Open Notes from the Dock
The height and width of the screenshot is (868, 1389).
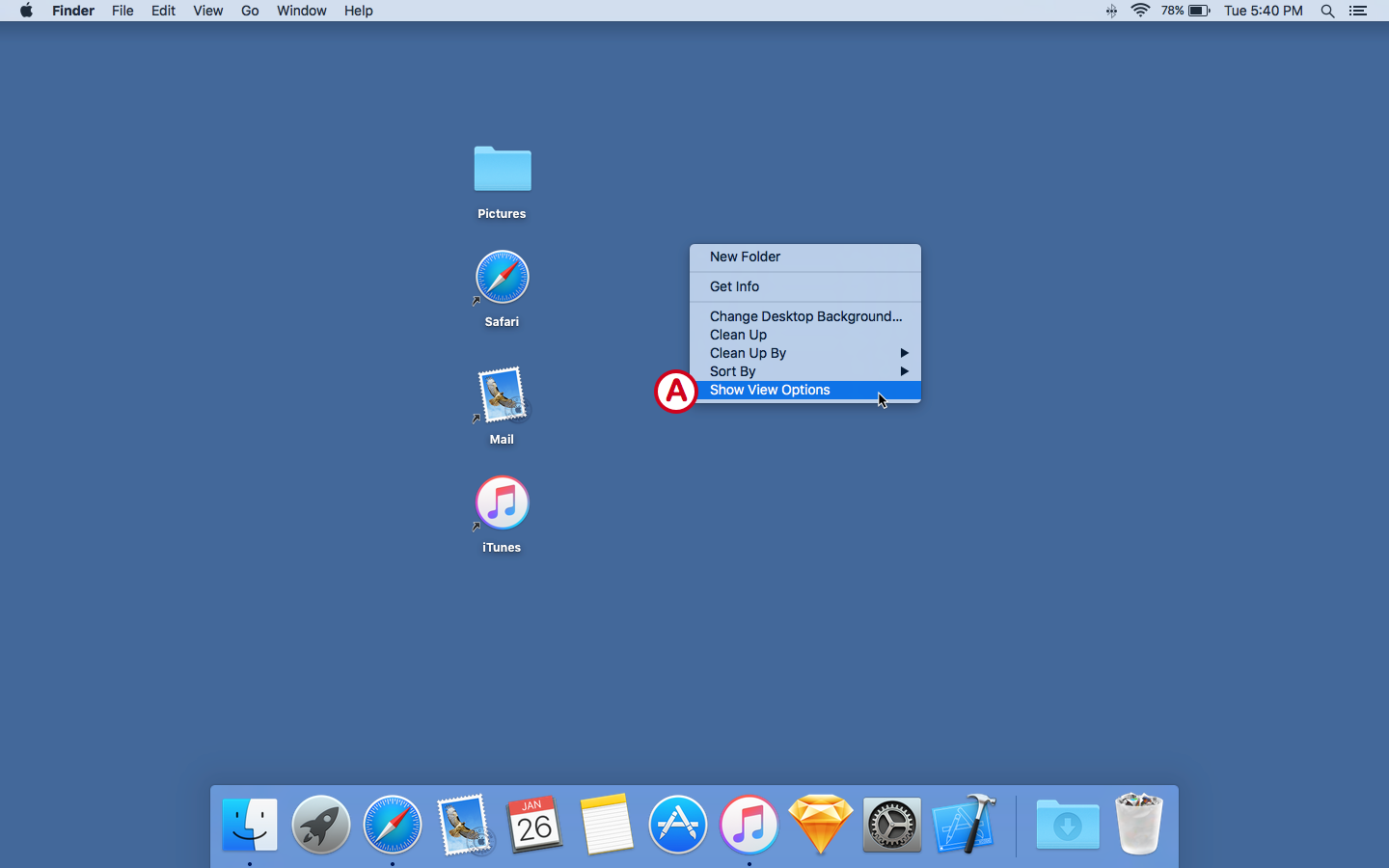606,825
